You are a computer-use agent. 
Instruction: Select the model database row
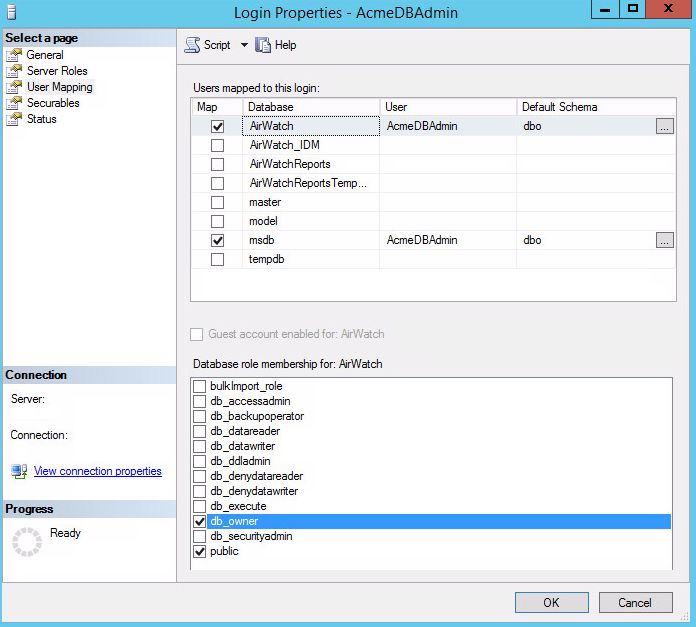tap(434, 221)
